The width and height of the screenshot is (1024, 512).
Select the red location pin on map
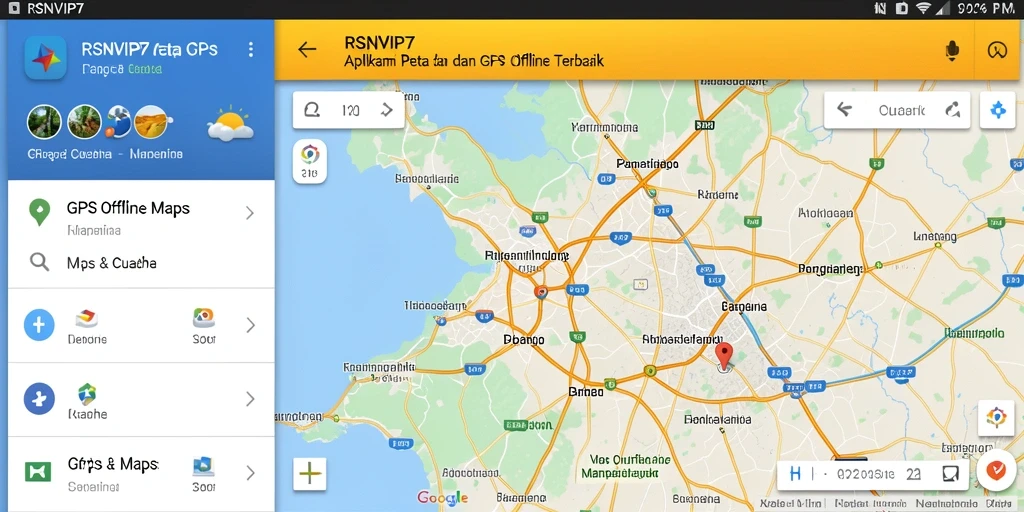[x=724, y=356]
